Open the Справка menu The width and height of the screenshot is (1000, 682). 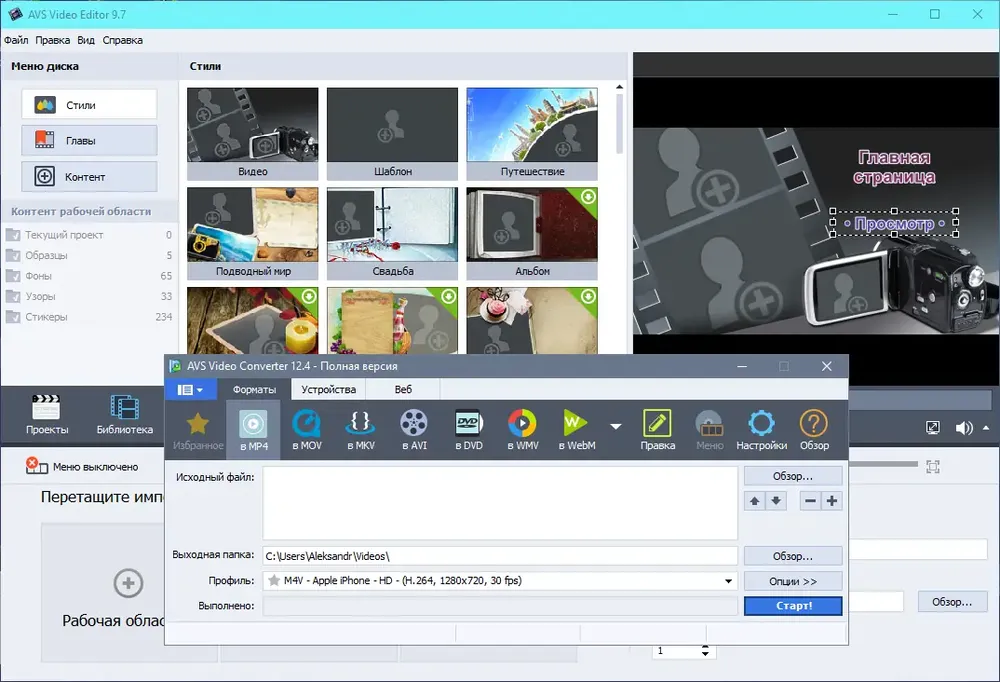pos(122,40)
